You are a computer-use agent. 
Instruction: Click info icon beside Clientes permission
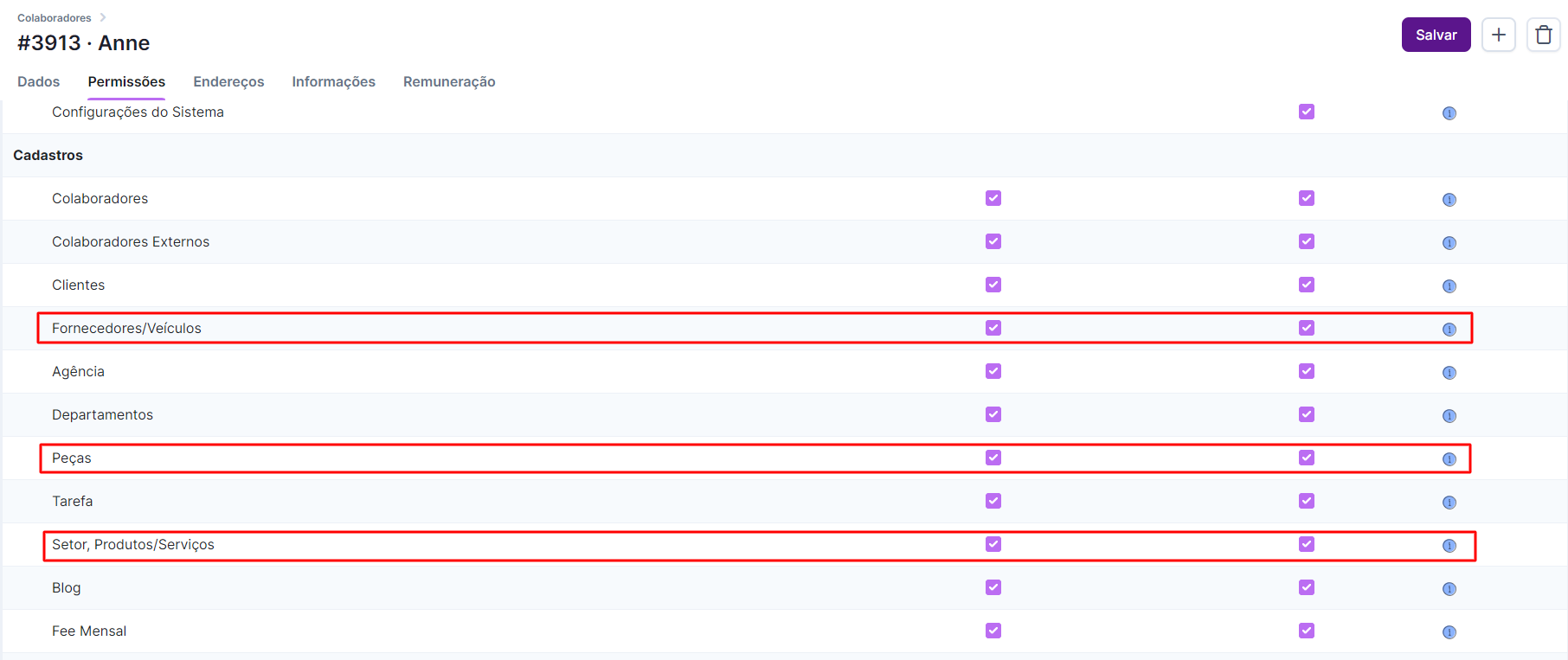pos(1449,286)
